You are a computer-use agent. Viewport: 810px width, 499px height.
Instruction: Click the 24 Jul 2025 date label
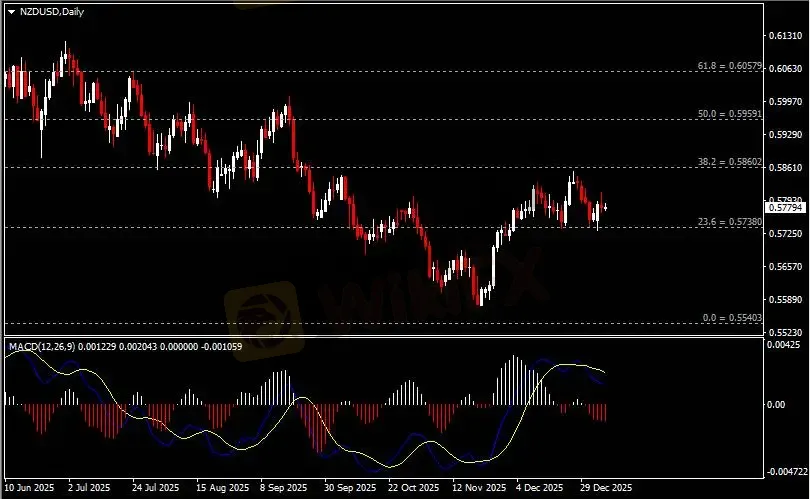click(x=155, y=488)
